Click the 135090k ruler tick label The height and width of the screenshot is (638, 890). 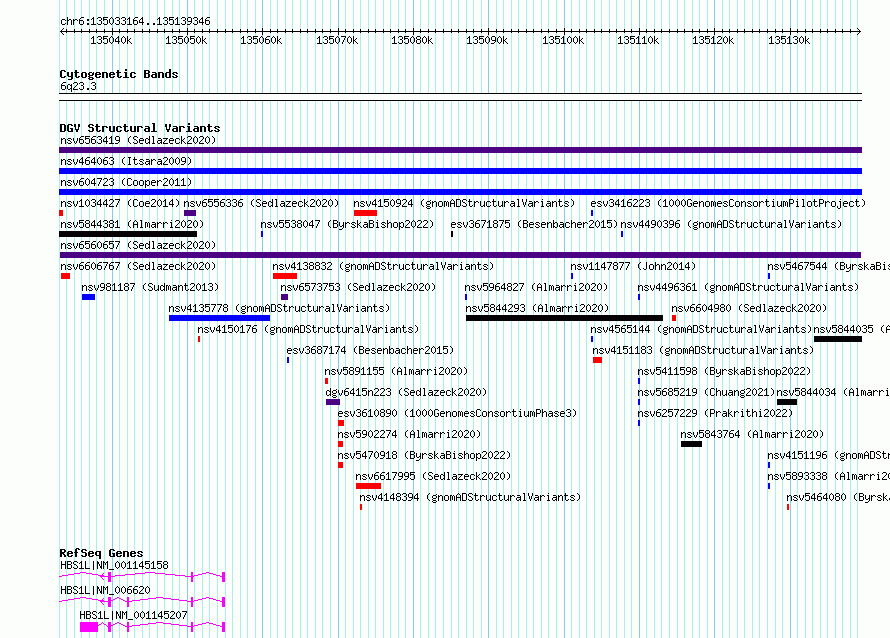pyautogui.click(x=487, y=40)
